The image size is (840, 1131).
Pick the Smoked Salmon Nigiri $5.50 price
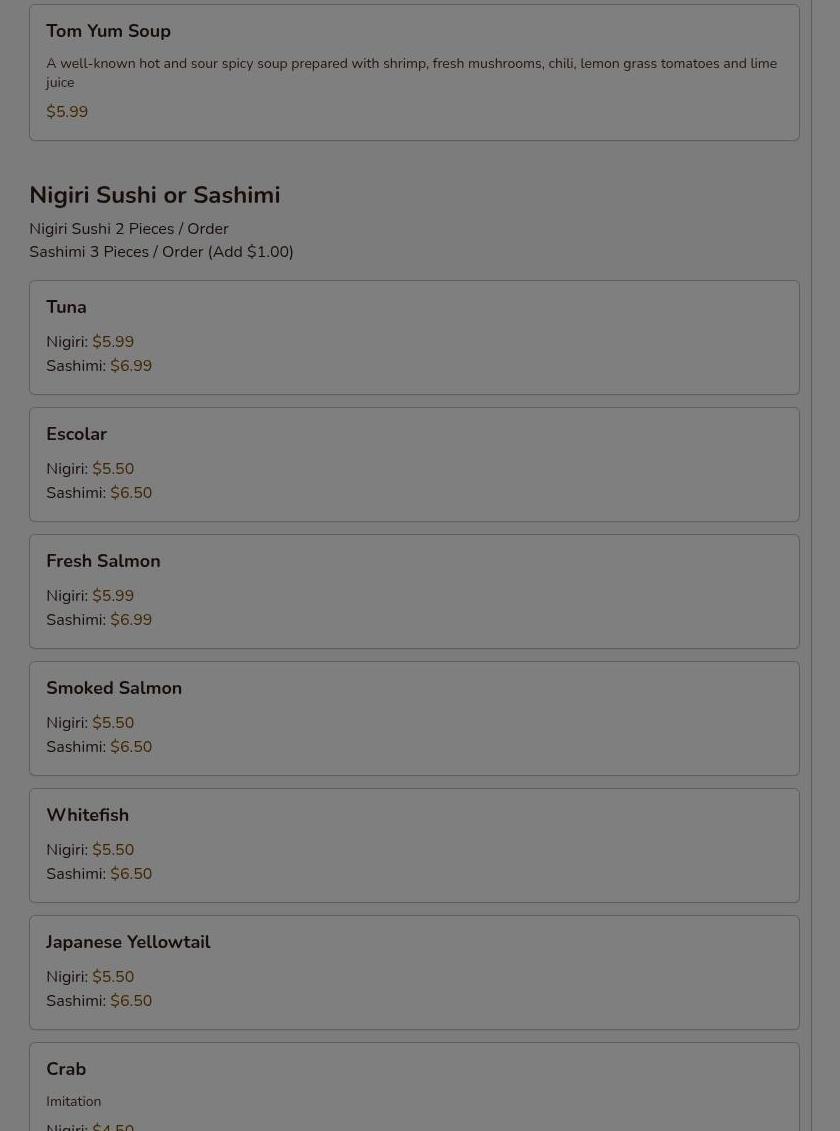pos(113,723)
